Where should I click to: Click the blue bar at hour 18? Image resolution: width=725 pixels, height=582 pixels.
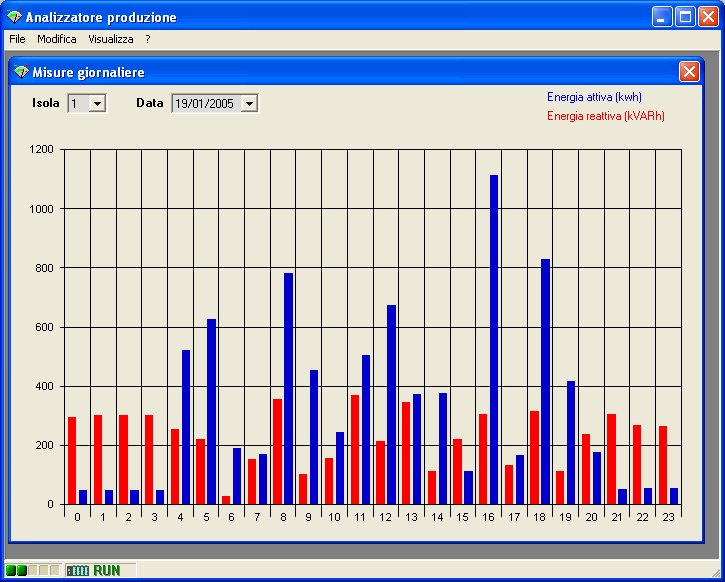coord(545,381)
